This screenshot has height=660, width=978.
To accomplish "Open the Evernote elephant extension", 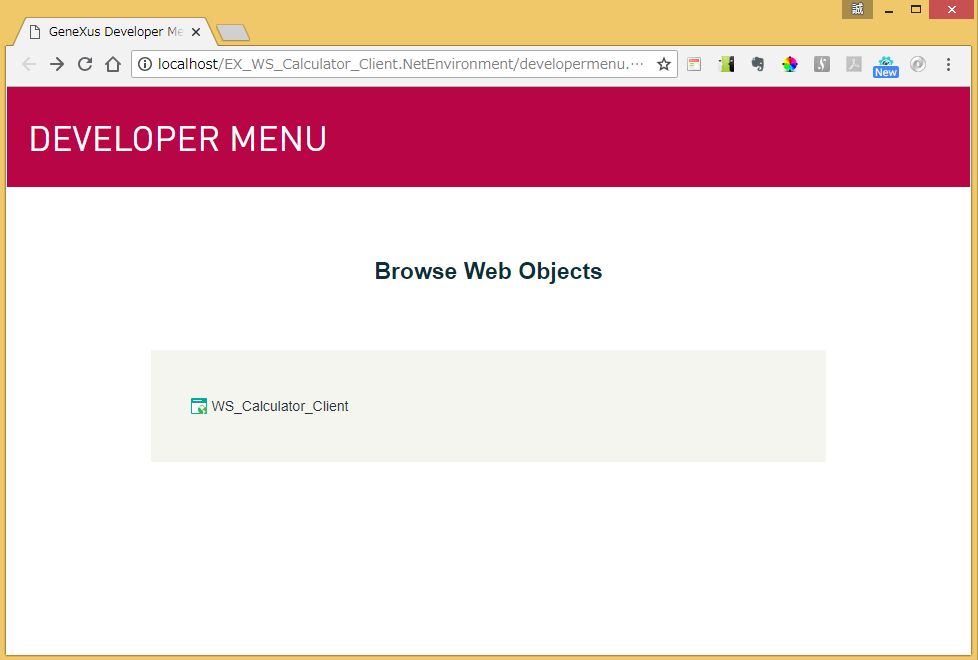I will coord(758,64).
